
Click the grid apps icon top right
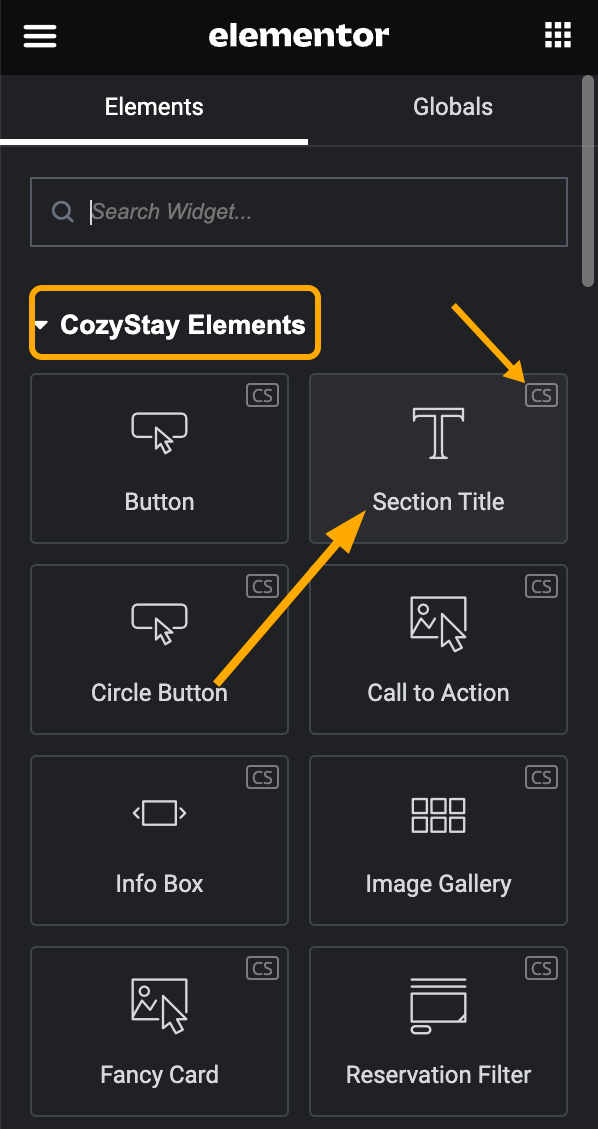pos(557,34)
